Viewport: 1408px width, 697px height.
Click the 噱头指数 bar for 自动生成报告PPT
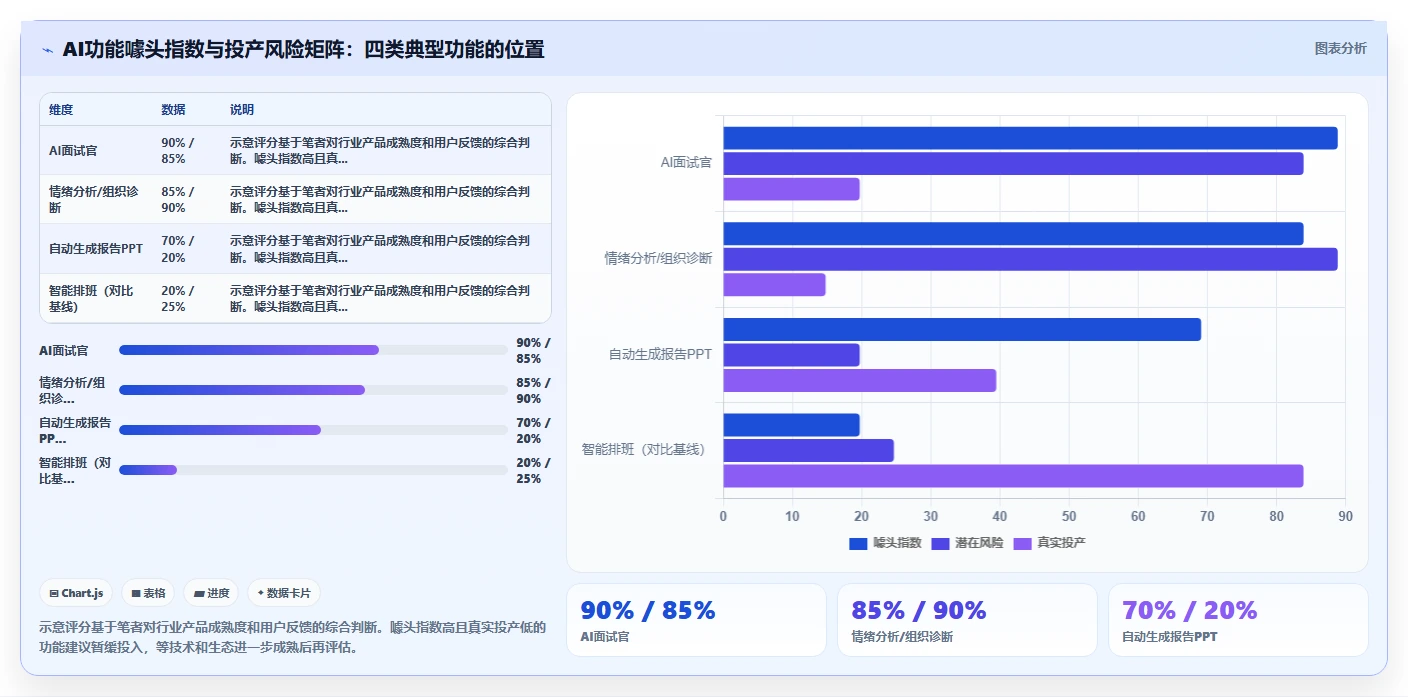[962, 329]
